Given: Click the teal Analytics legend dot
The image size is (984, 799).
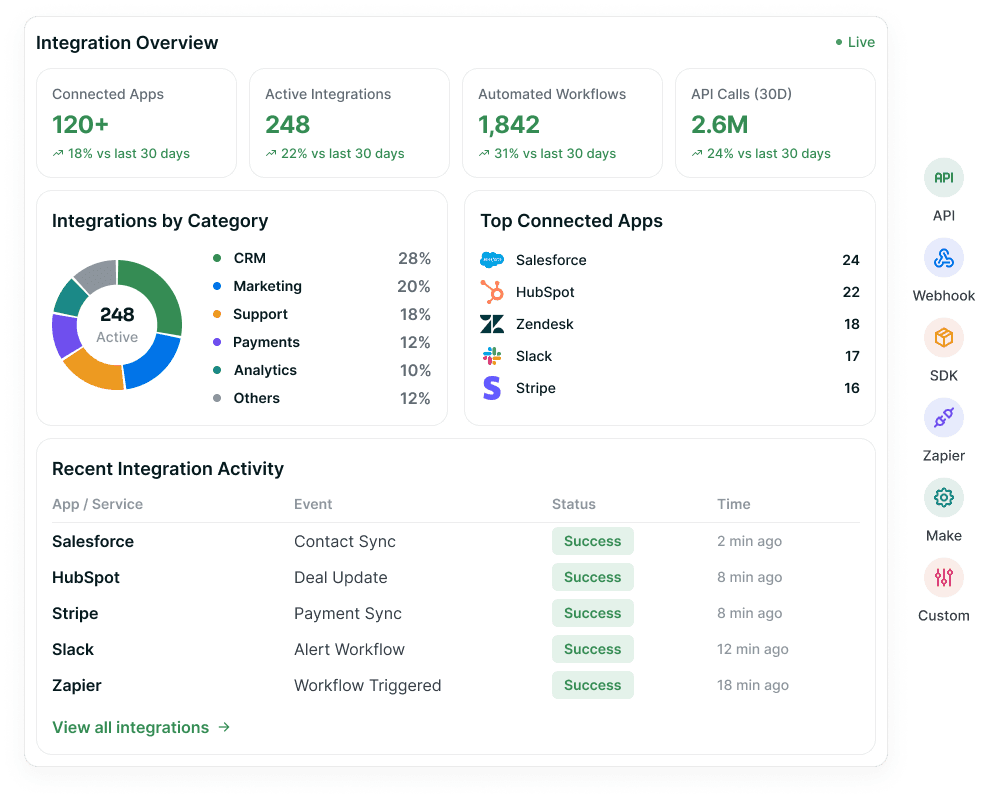Looking at the screenshot, I should pyautogui.click(x=217, y=370).
